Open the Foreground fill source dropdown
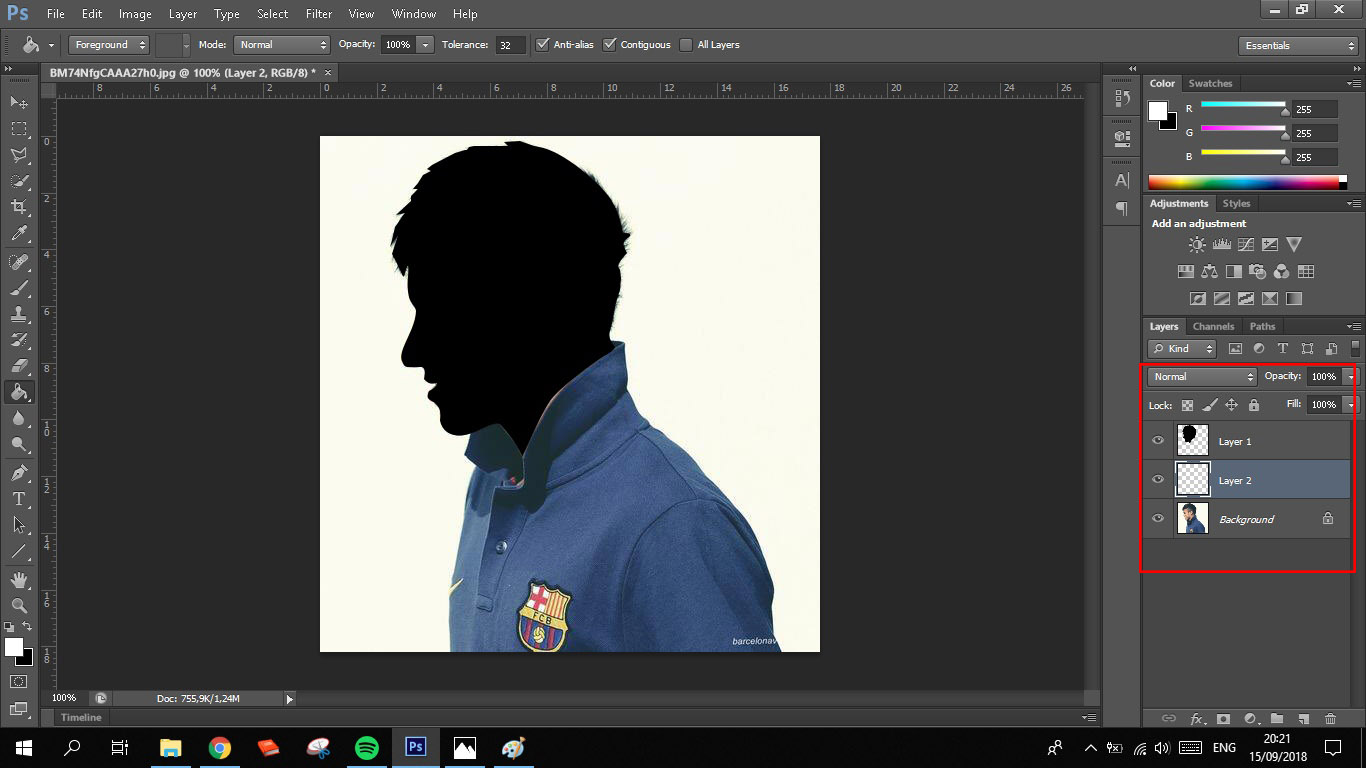 [x=109, y=45]
